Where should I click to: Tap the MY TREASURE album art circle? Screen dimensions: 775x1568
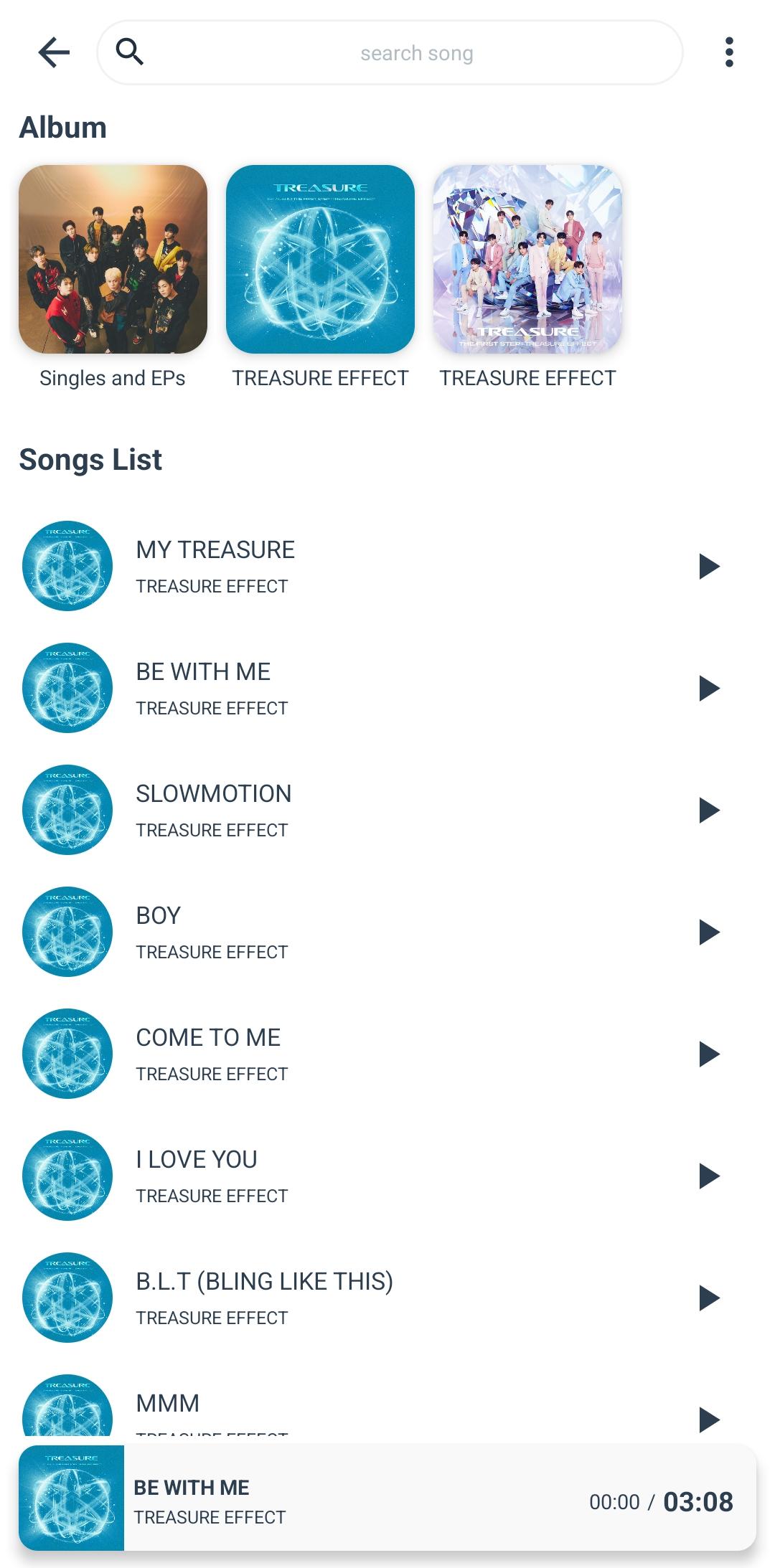(x=67, y=566)
